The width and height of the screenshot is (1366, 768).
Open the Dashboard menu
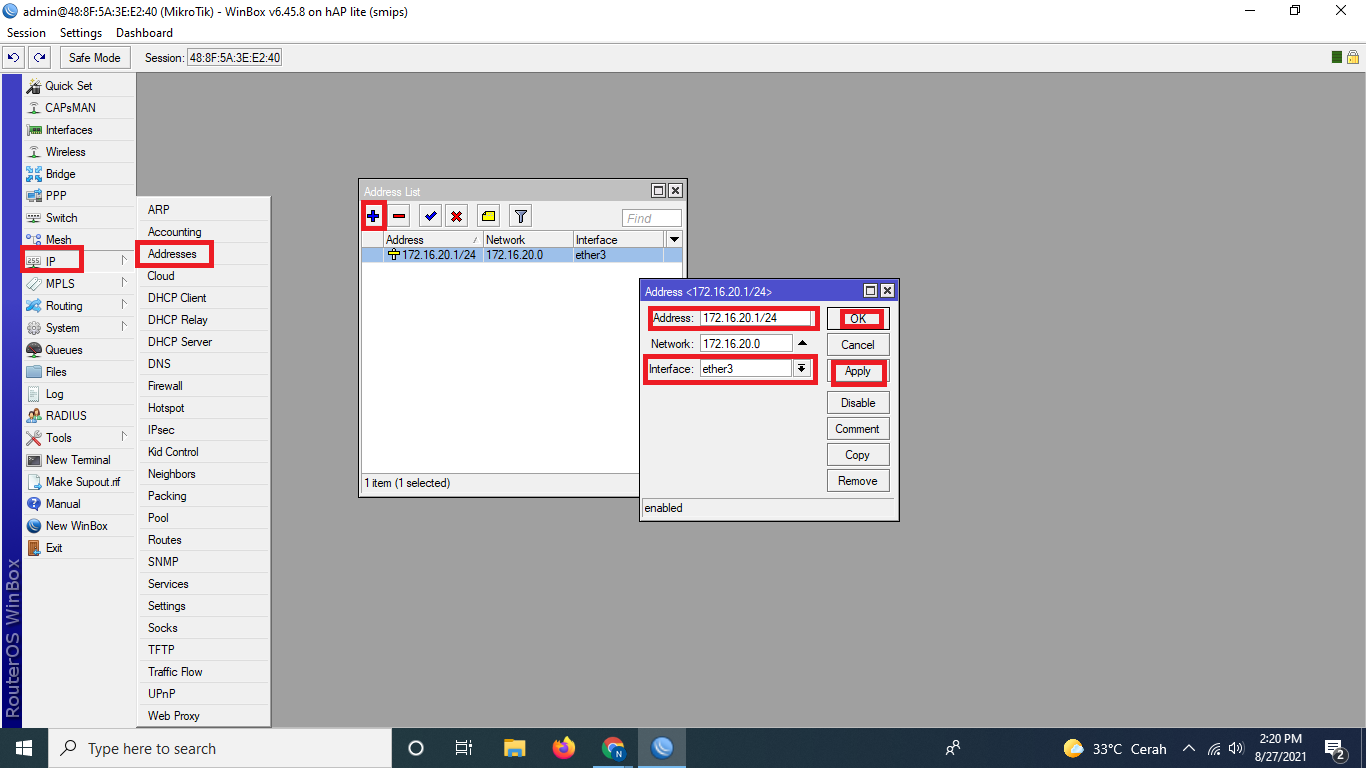144,33
